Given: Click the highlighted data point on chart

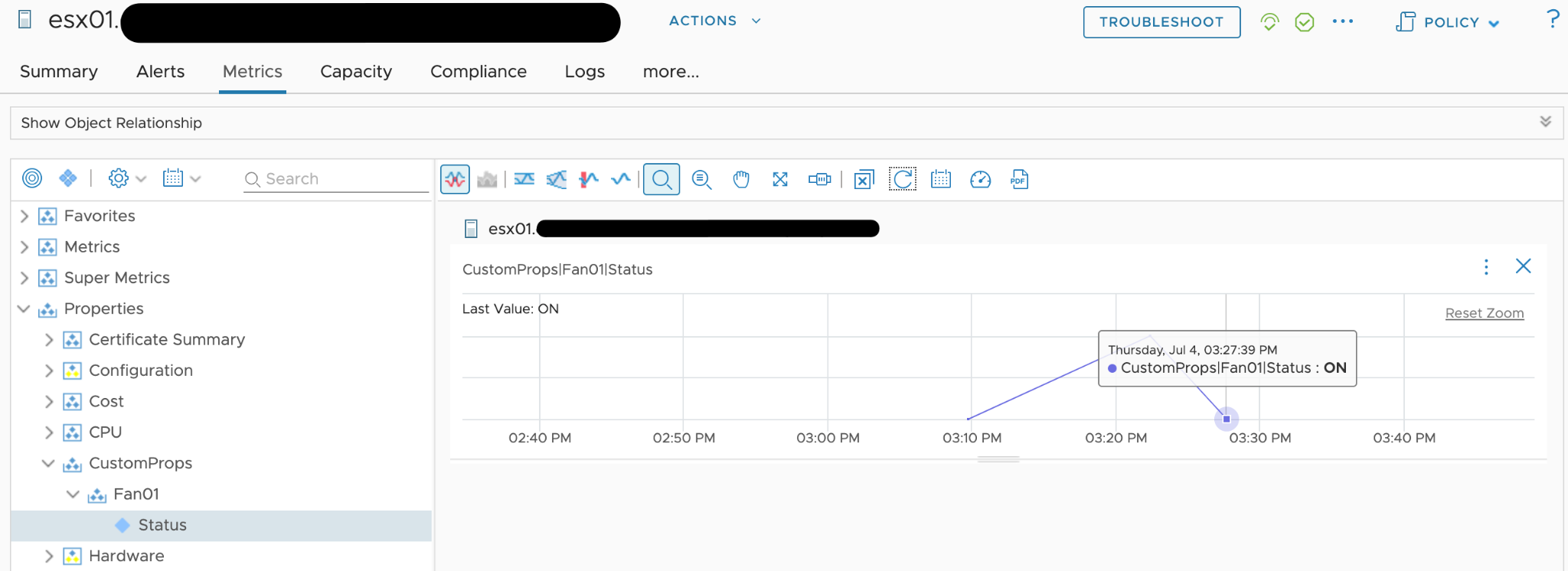Looking at the screenshot, I should 1227,419.
